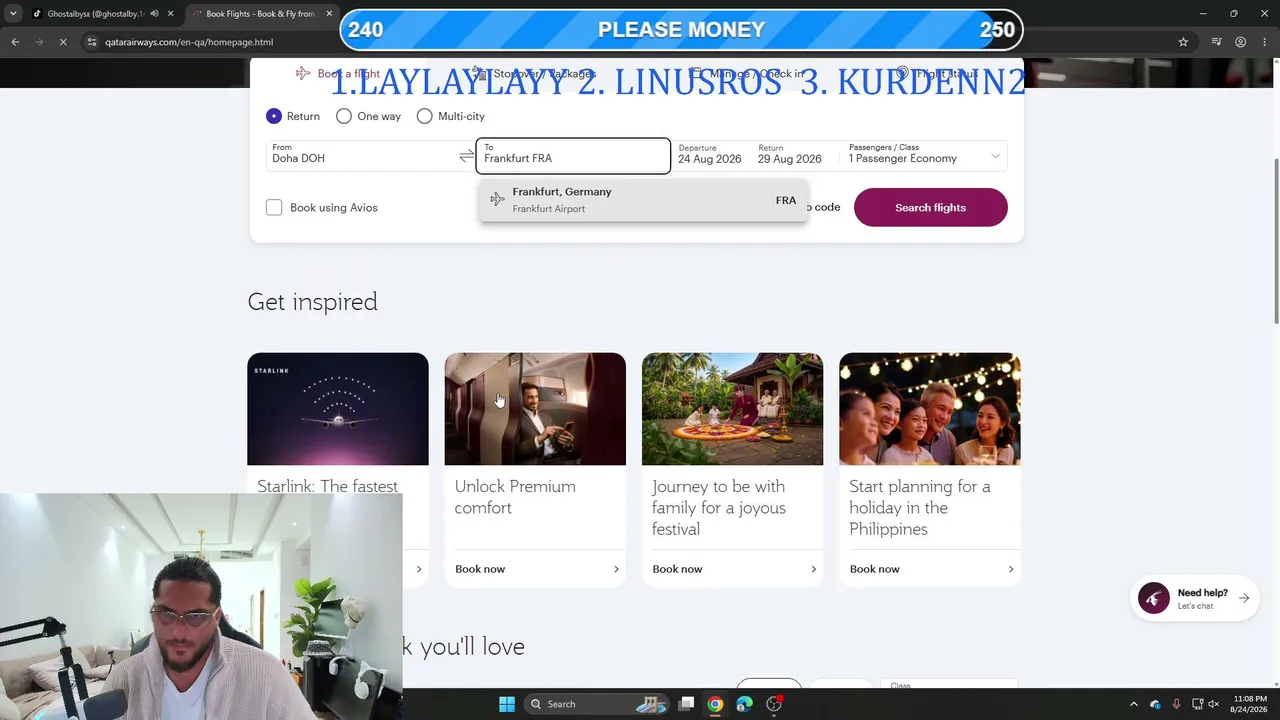1280x720 pixels.
Task: Click the To field Frankfurt FRA
Action: coord(573,155)
